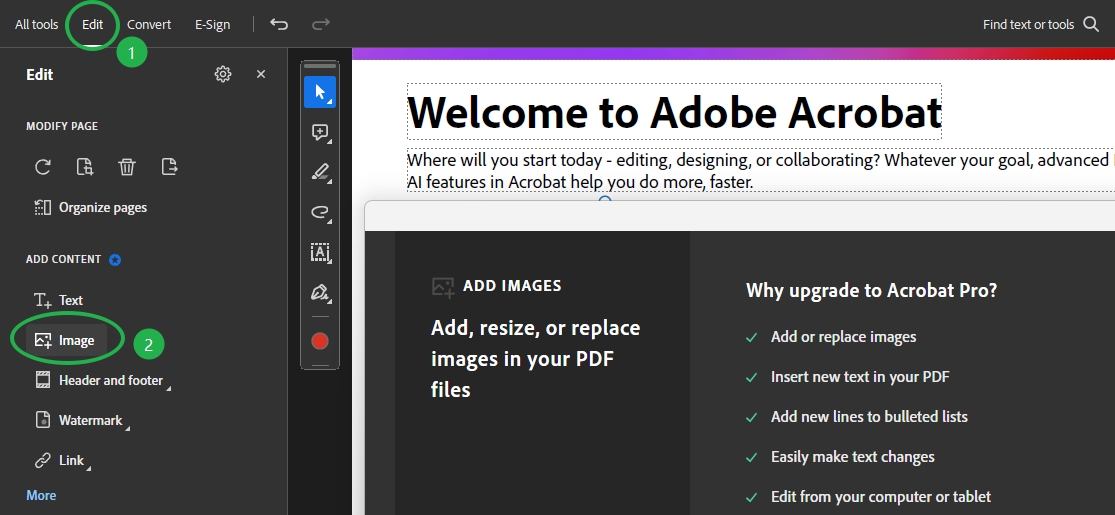Close the Edit panel
1115x515 pixels.
[x=261, y=74]
